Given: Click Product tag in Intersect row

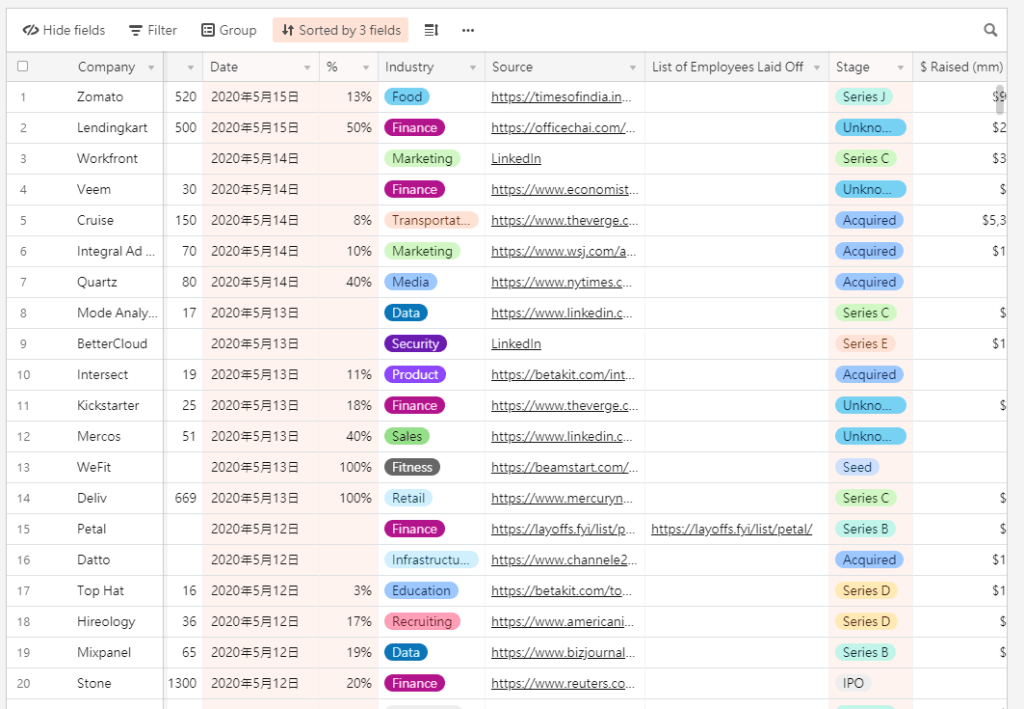Looking at the screenshot, I should click(415, 374).
